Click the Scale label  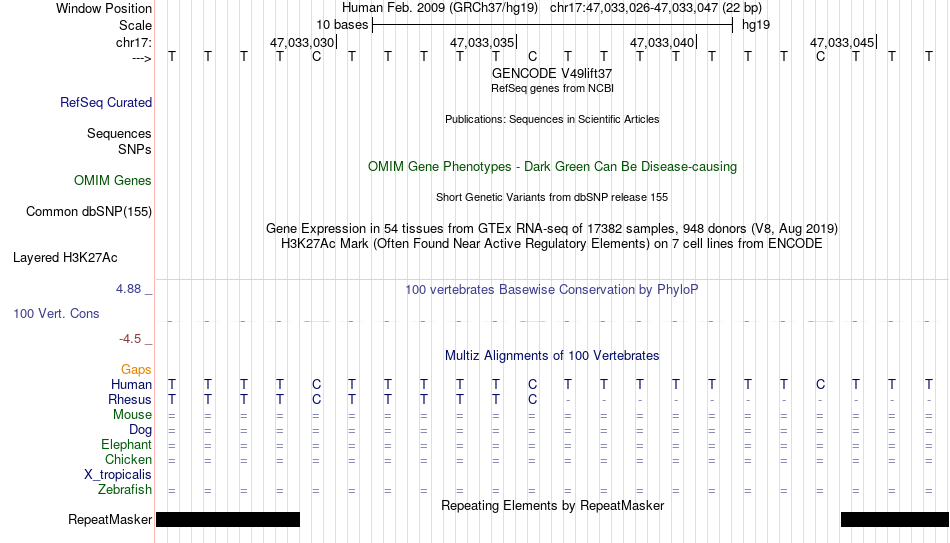[x=136, y=25]
